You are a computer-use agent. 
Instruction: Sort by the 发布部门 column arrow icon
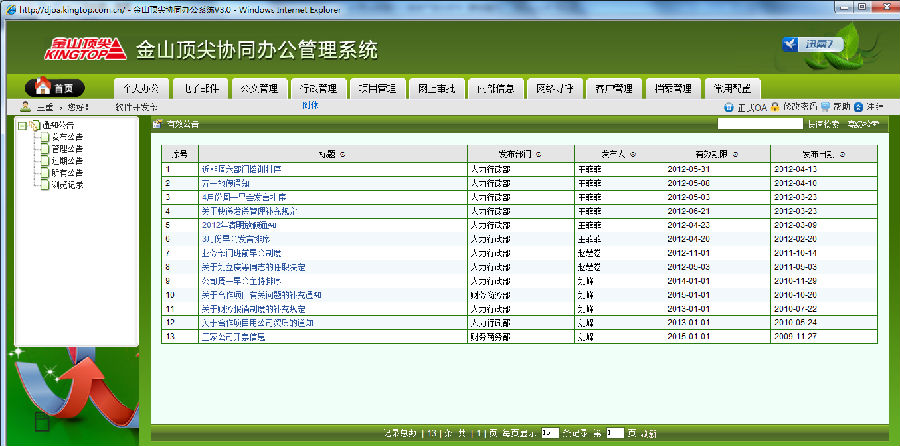point(540,155)
